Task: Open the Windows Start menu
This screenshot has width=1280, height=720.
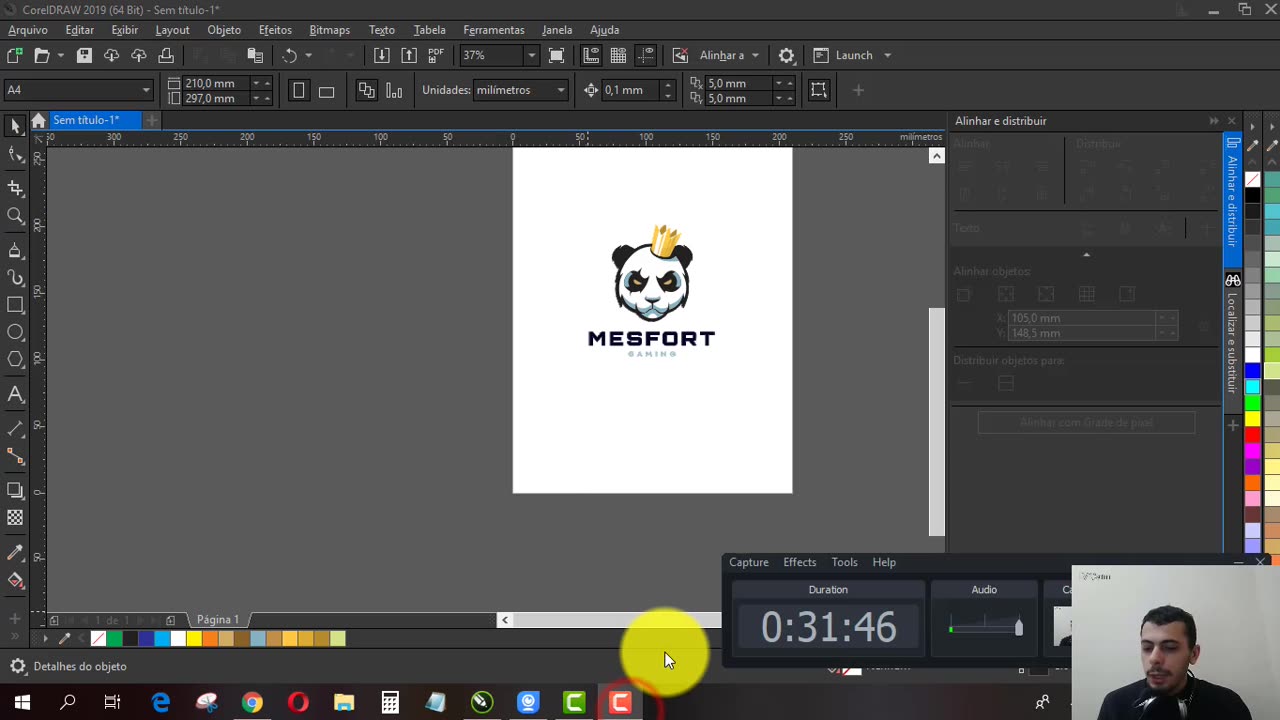Action: click(x=22, y=703)
